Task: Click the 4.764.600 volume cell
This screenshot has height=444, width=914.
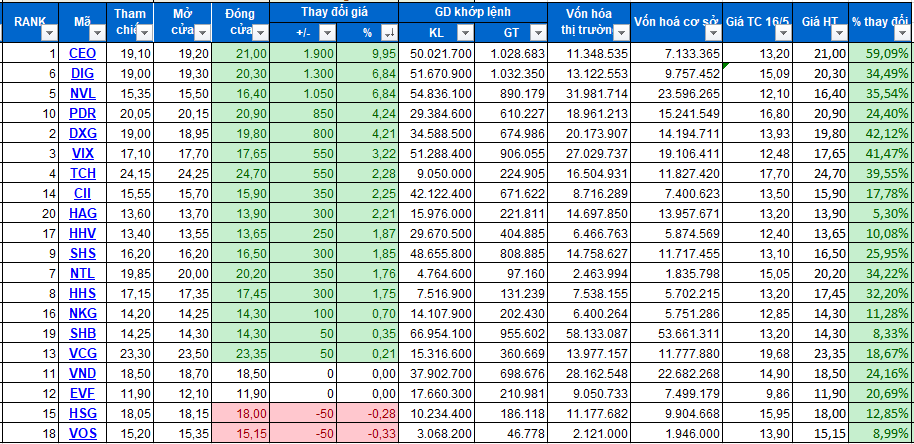Action: 437,273
